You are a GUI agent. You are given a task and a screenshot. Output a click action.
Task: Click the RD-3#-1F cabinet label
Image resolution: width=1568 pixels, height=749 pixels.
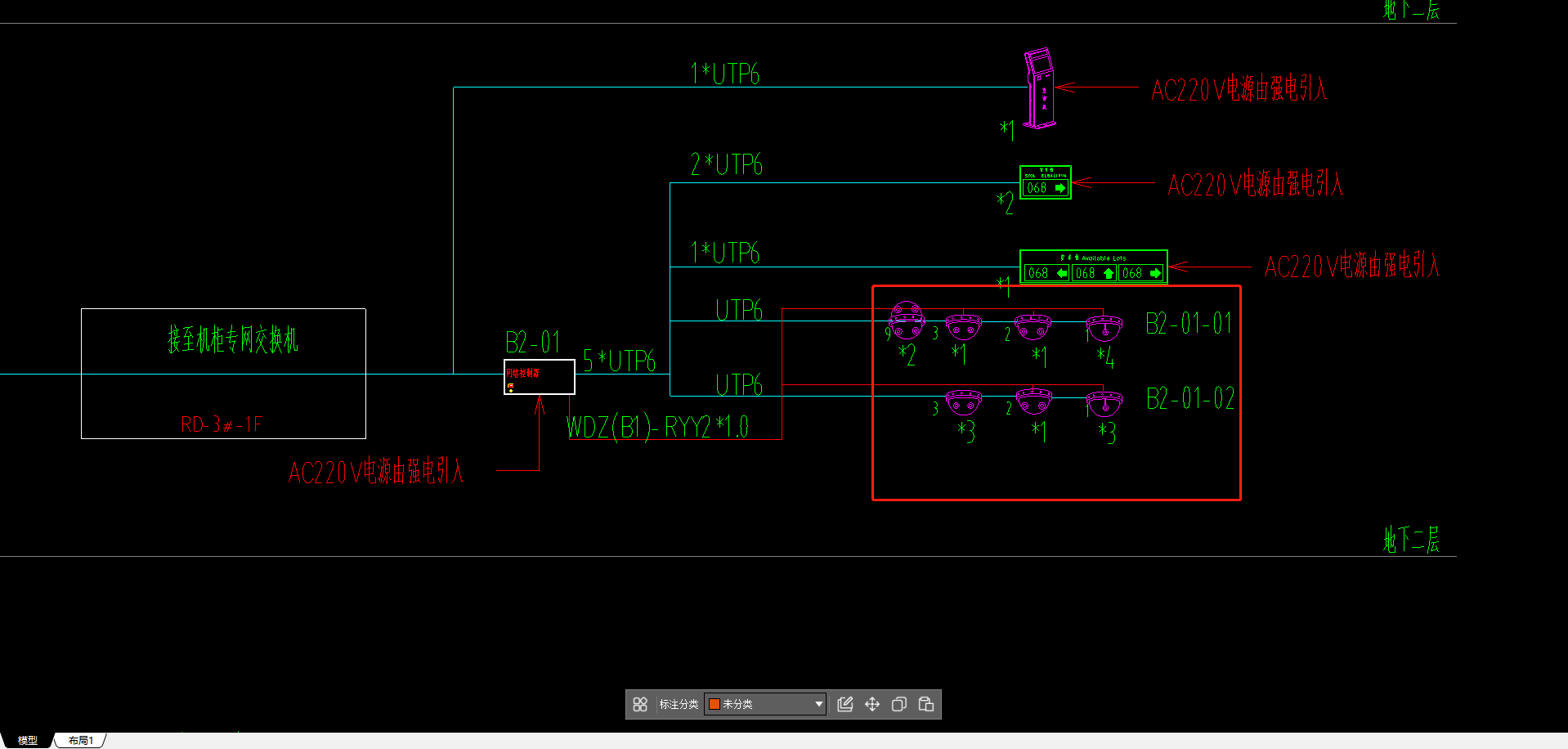(x=222, y=424)
